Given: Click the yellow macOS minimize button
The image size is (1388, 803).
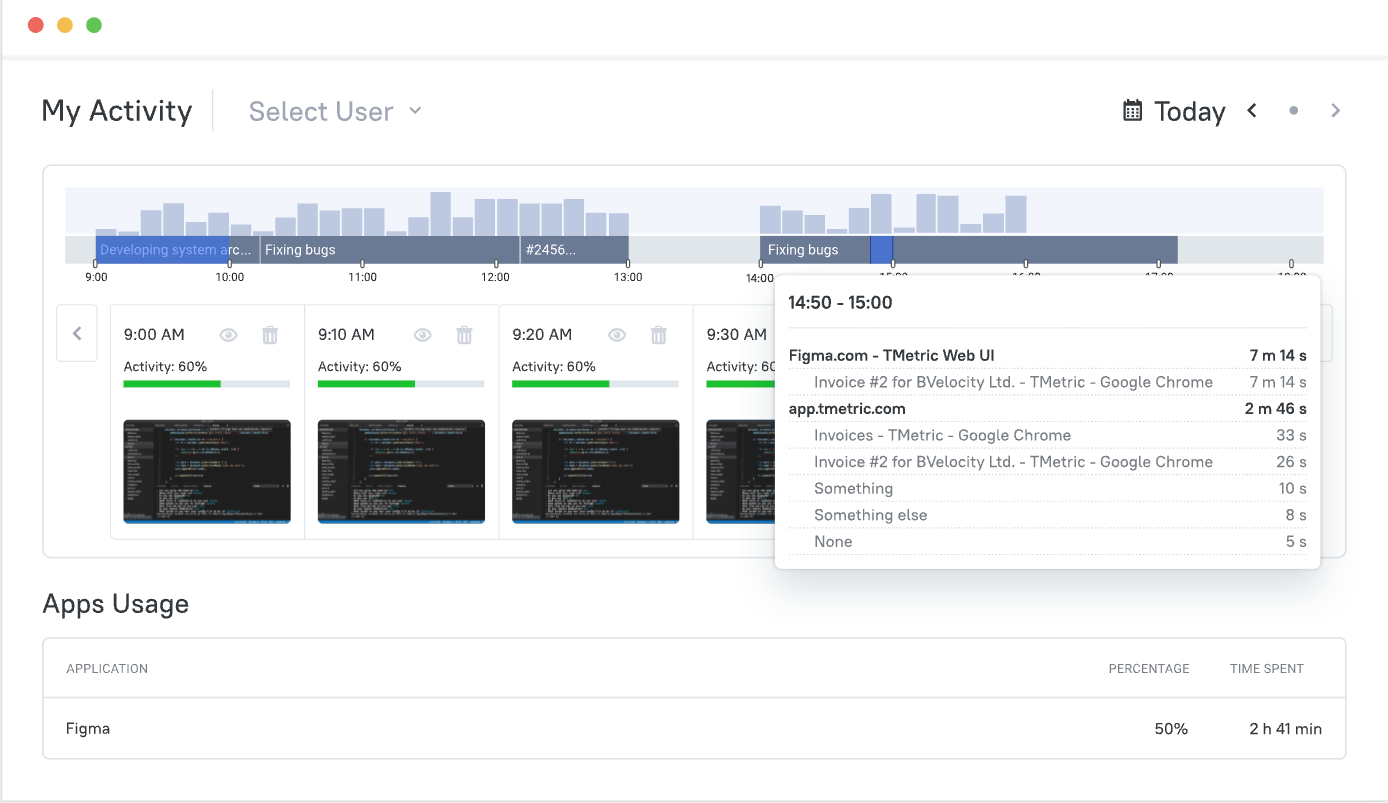Looking at the screenshot, I should tap(65, 25).
